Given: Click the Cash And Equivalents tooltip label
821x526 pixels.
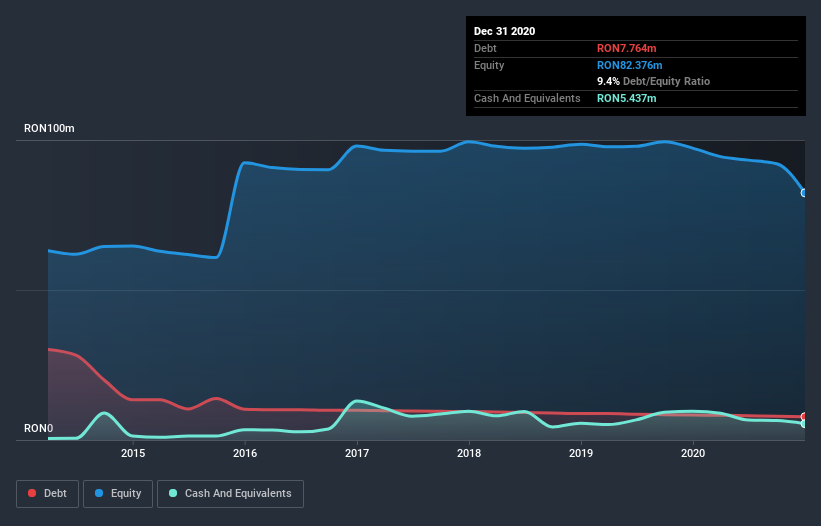Looking at the screenshot, I should [x=527, y=98].
